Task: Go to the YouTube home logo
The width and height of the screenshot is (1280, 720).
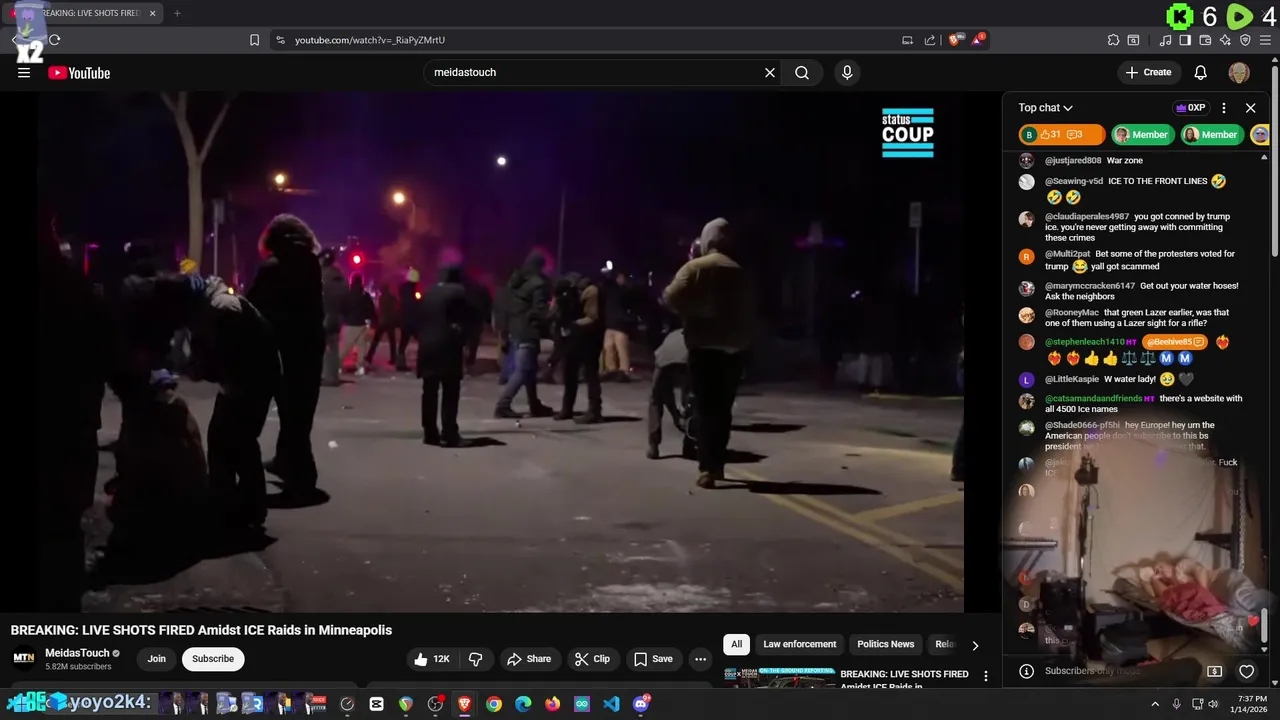Action: (x=79, y=73)
